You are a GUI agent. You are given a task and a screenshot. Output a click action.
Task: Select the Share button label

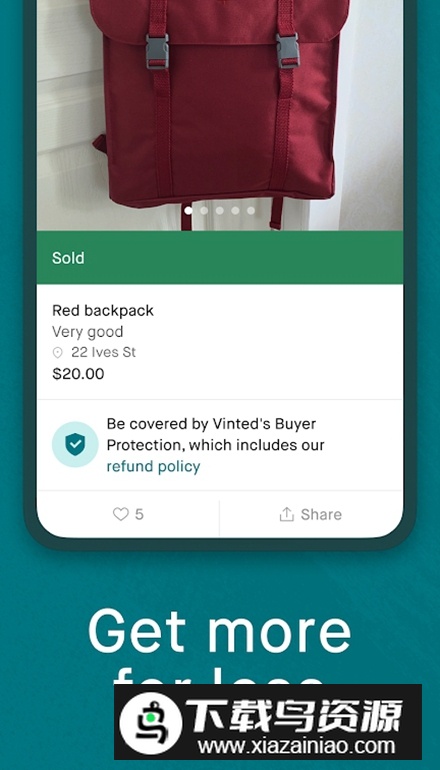click(321, 514)
